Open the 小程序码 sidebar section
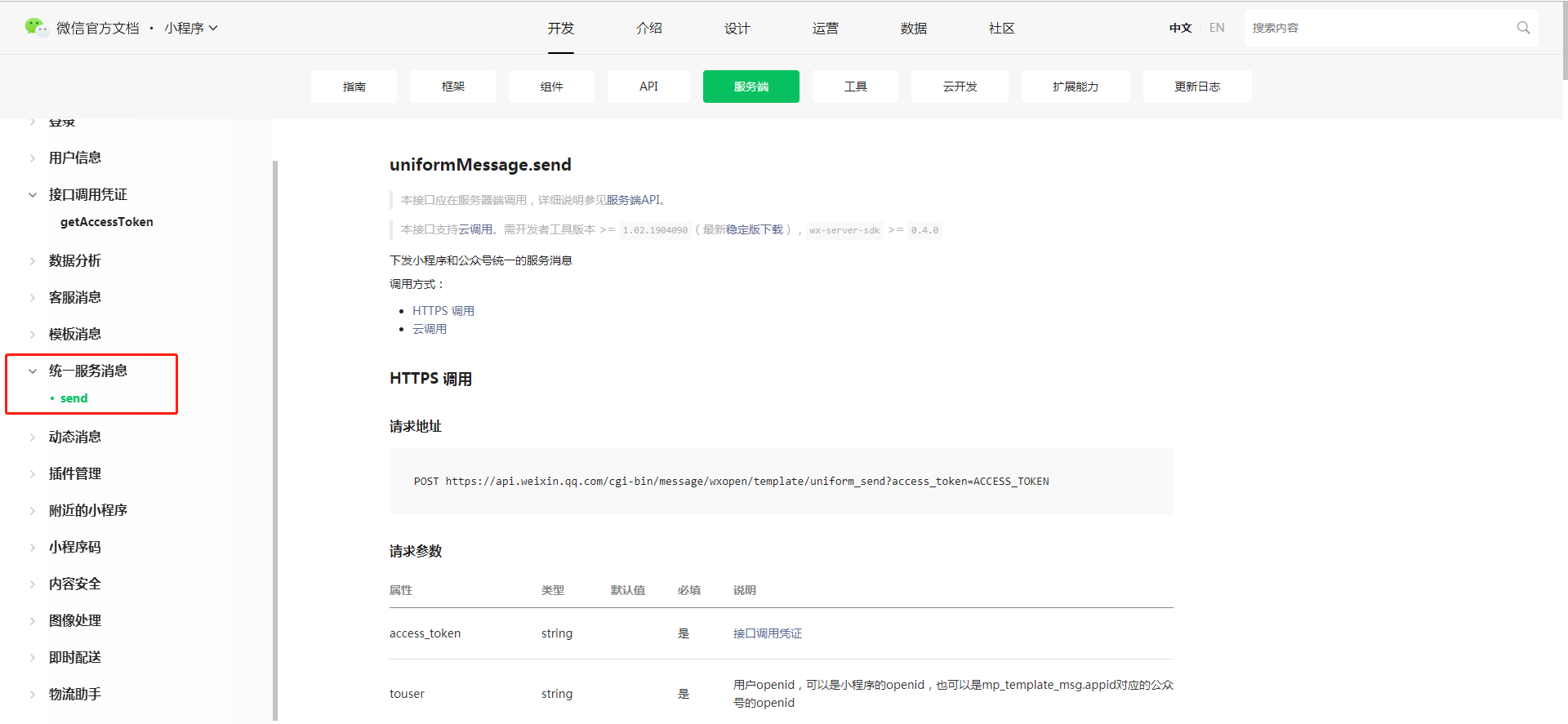The width and height of the screenshot is (1568, 724). [75, 548]
